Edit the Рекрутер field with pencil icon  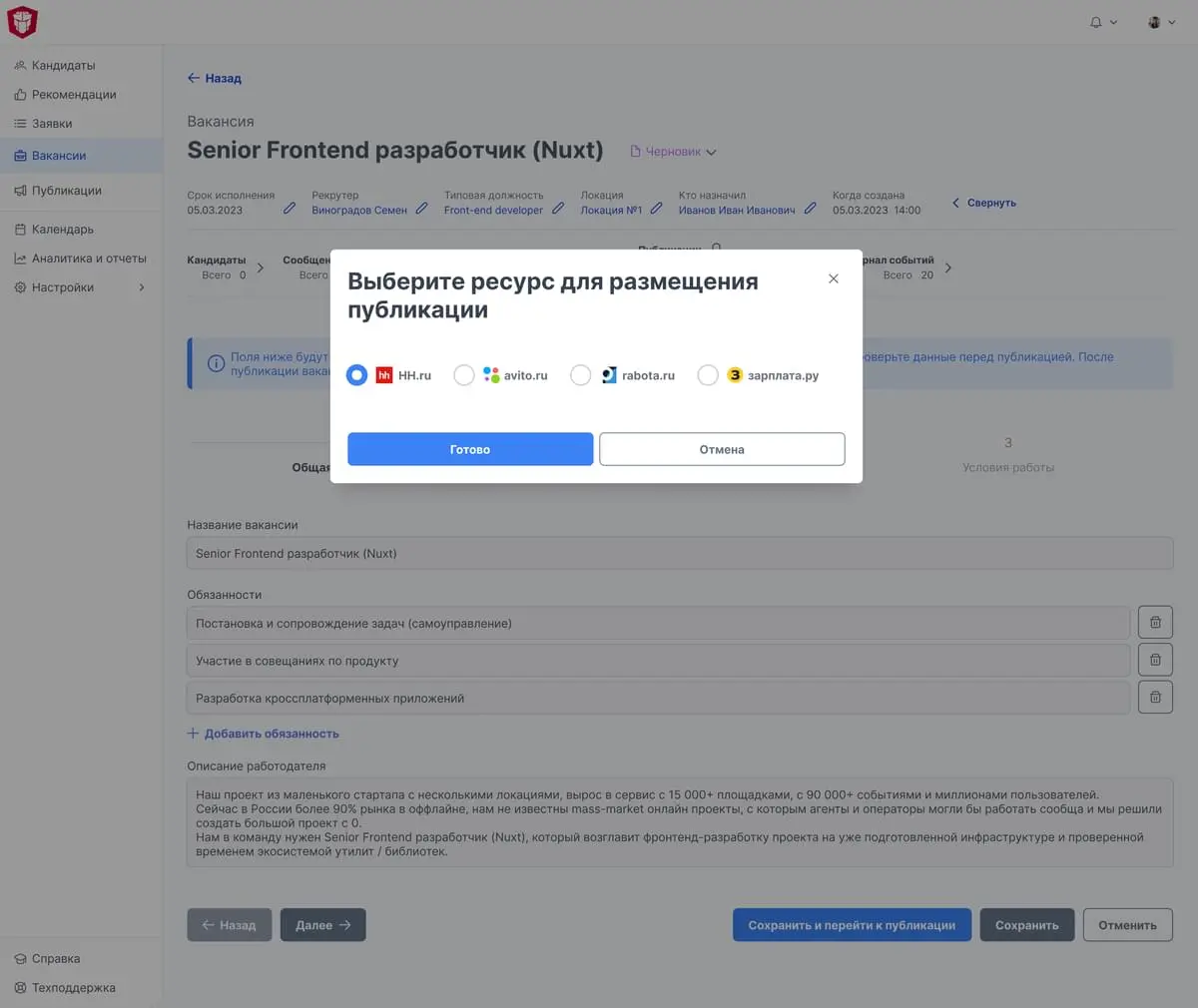[x=422, y=210]
